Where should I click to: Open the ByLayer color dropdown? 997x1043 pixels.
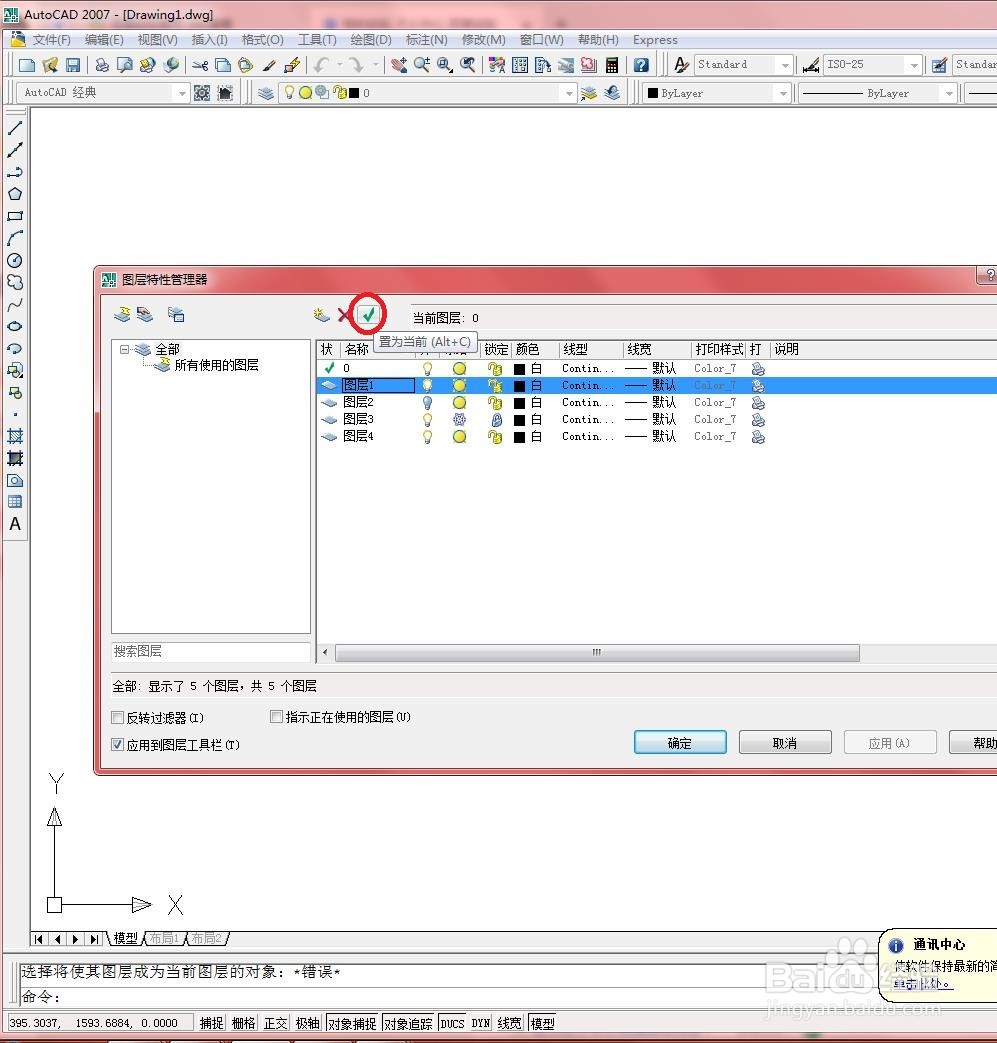[x=783, y=93]
